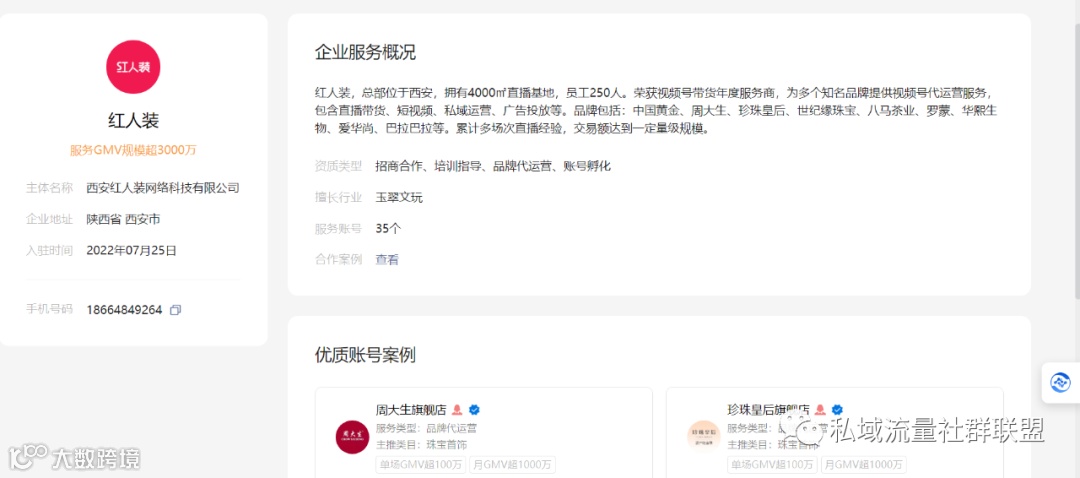Click the 擅长行业 field label
This screenshot has height=478, width=1080.
coord(338,198)
